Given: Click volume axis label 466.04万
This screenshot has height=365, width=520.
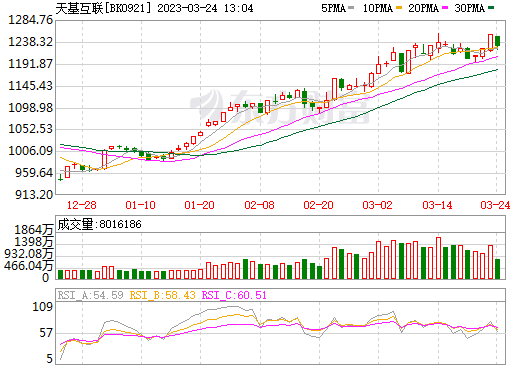Looking at the screenshot, I should [29, 266].
